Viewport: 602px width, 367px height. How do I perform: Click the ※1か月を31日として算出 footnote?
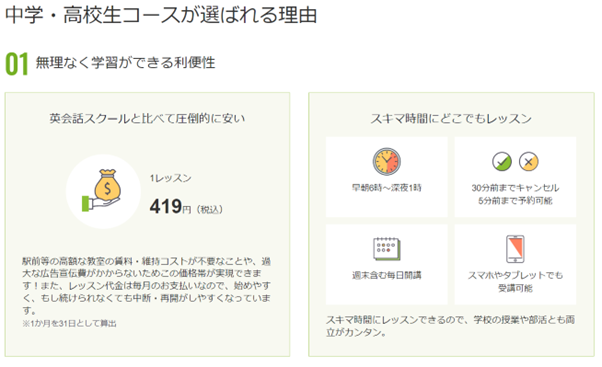tap(69, 324)
